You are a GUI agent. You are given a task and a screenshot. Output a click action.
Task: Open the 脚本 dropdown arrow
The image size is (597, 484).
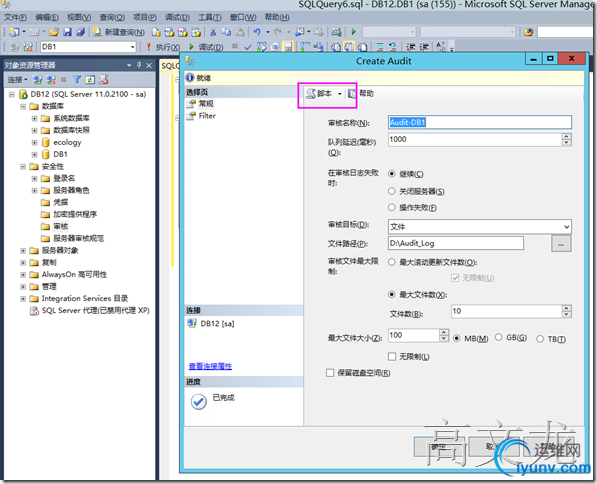(340, 94)
